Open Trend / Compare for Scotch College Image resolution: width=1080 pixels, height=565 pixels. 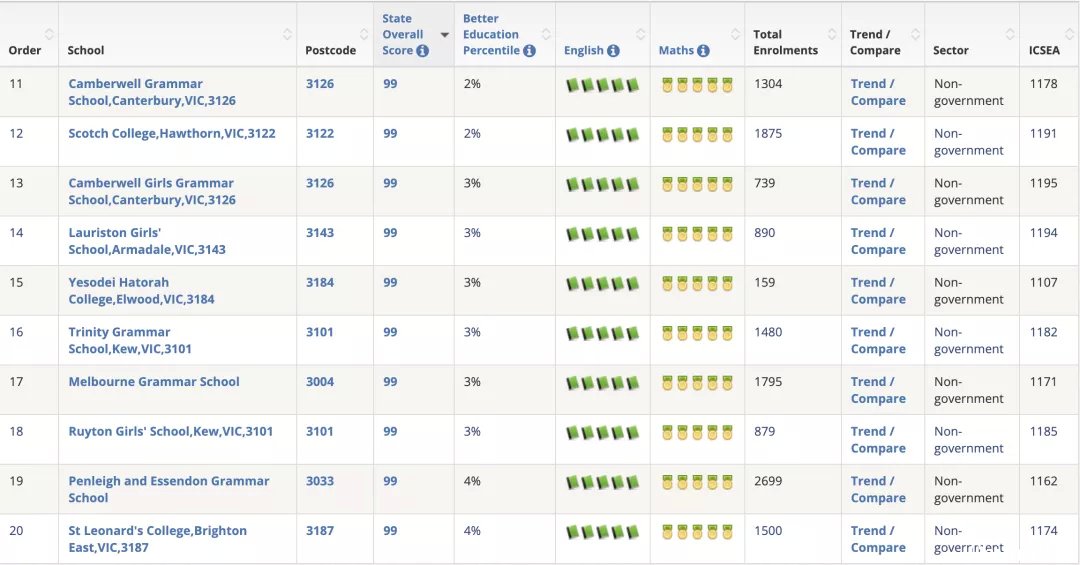coord(878,142)
